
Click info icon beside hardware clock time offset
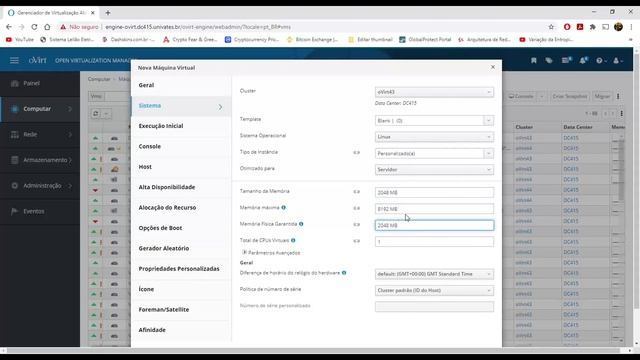[x=344, y=273]
